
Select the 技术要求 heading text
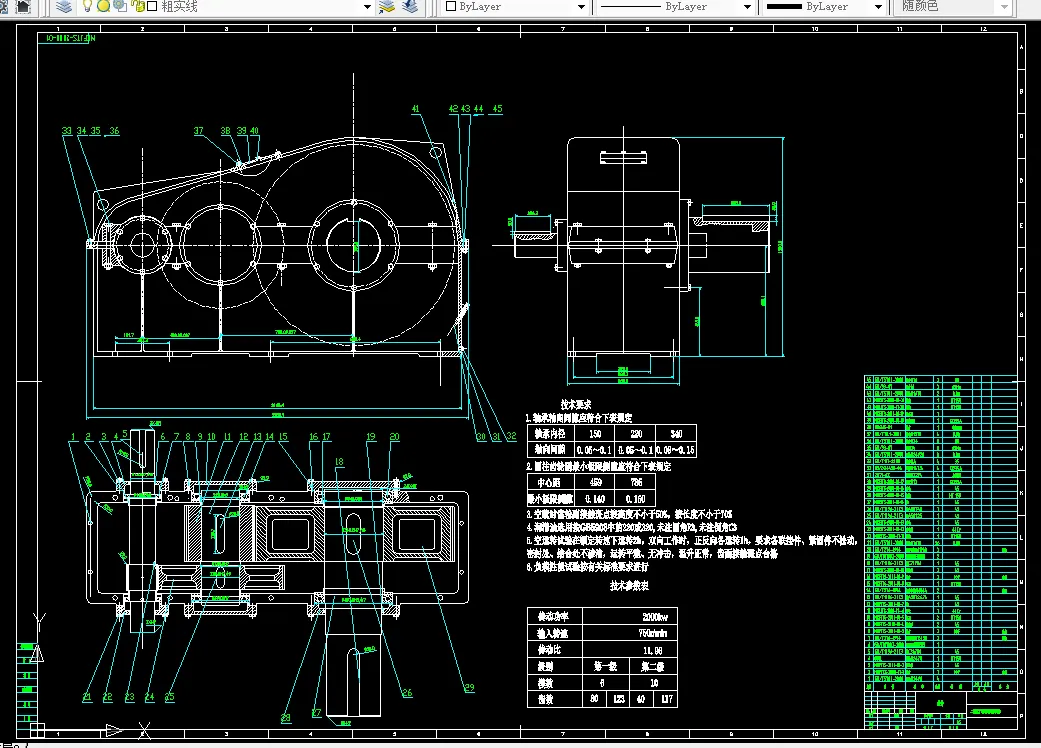[576, 404]
